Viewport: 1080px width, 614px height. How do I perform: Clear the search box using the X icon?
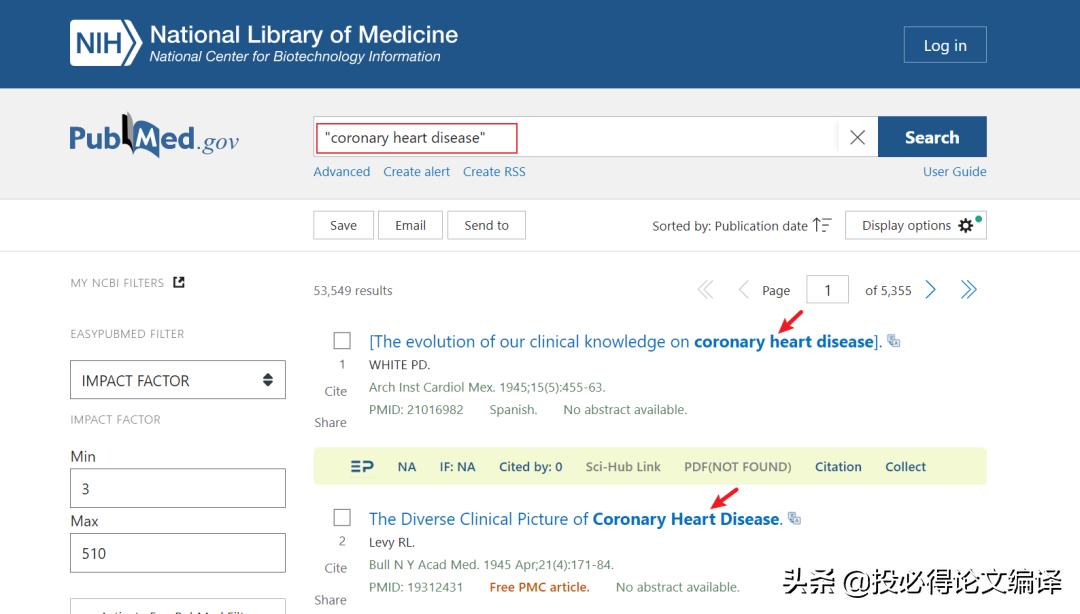(x=857, y=137)
